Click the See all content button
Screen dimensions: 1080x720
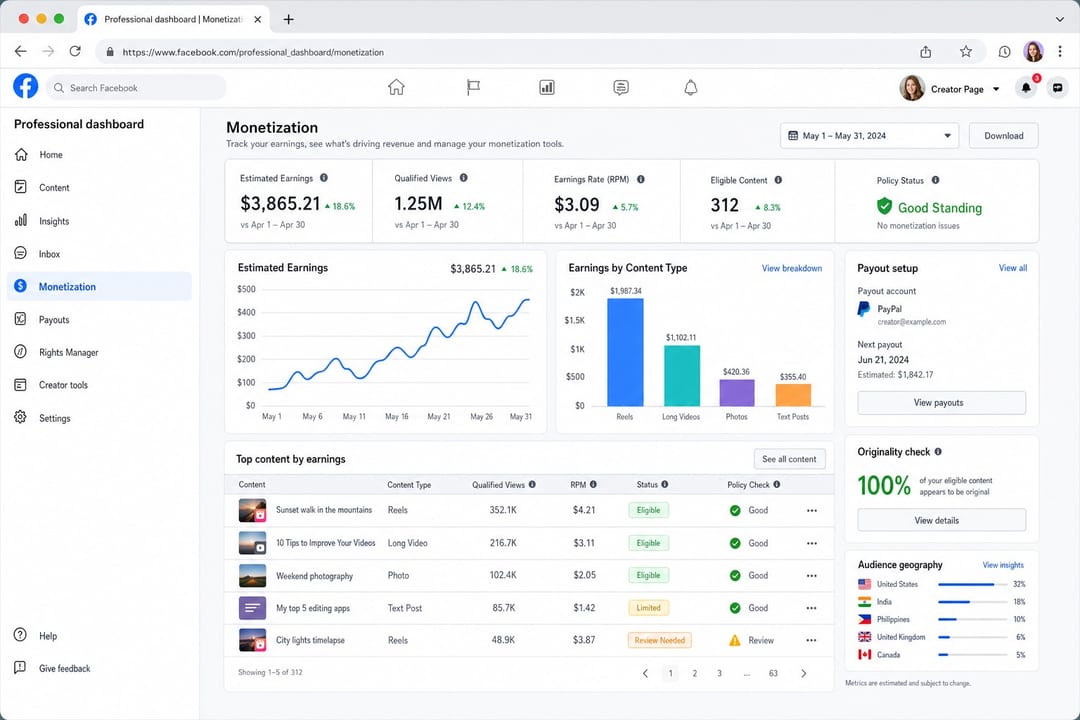click(789, 459)
